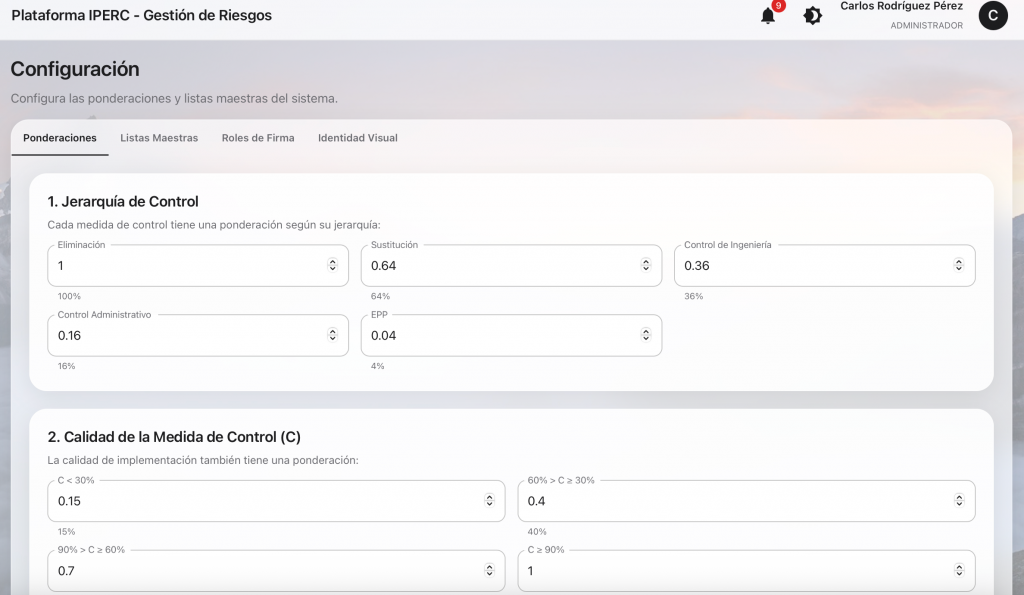Select the Ponderaciones tab

[x=60, y=138]
